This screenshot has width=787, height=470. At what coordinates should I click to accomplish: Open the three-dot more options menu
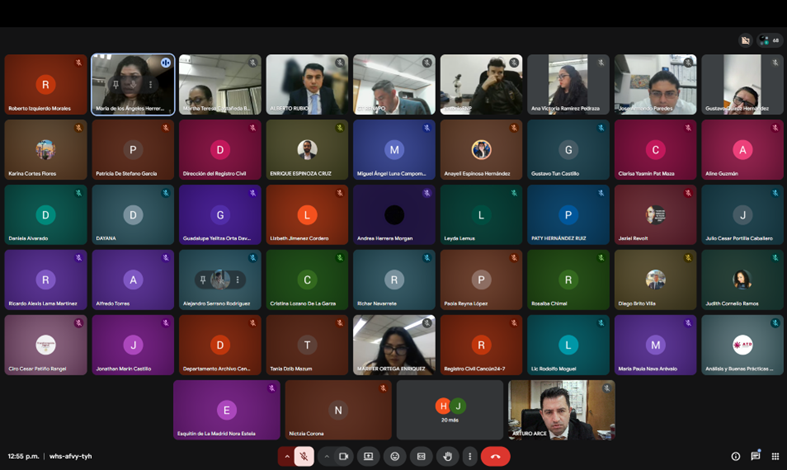(x=470, y=456)
